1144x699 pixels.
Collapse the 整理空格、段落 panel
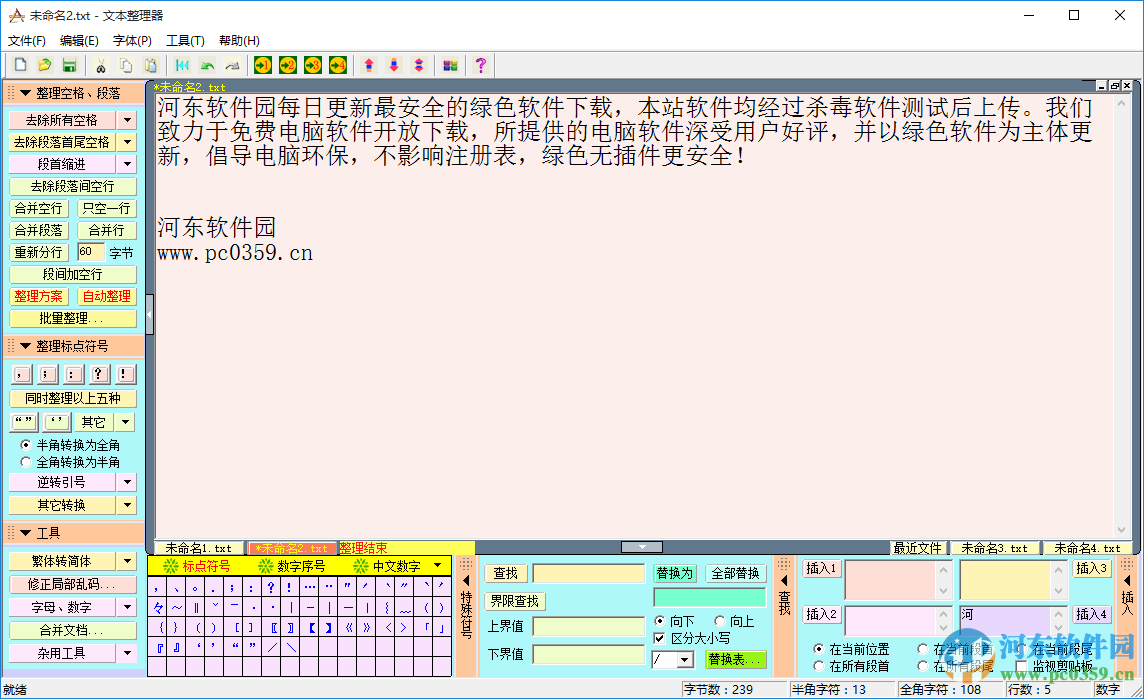tap(27, 92)
